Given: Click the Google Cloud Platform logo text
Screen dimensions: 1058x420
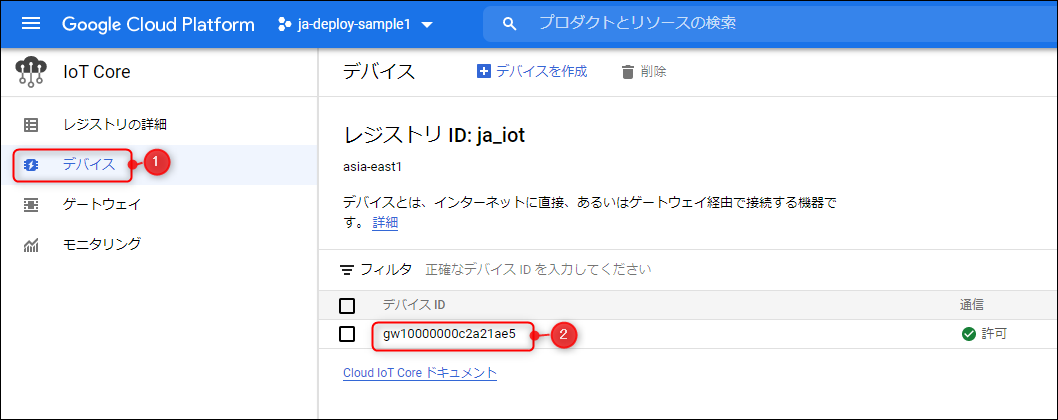Looking at the screenshot, I should pos(159,24).
